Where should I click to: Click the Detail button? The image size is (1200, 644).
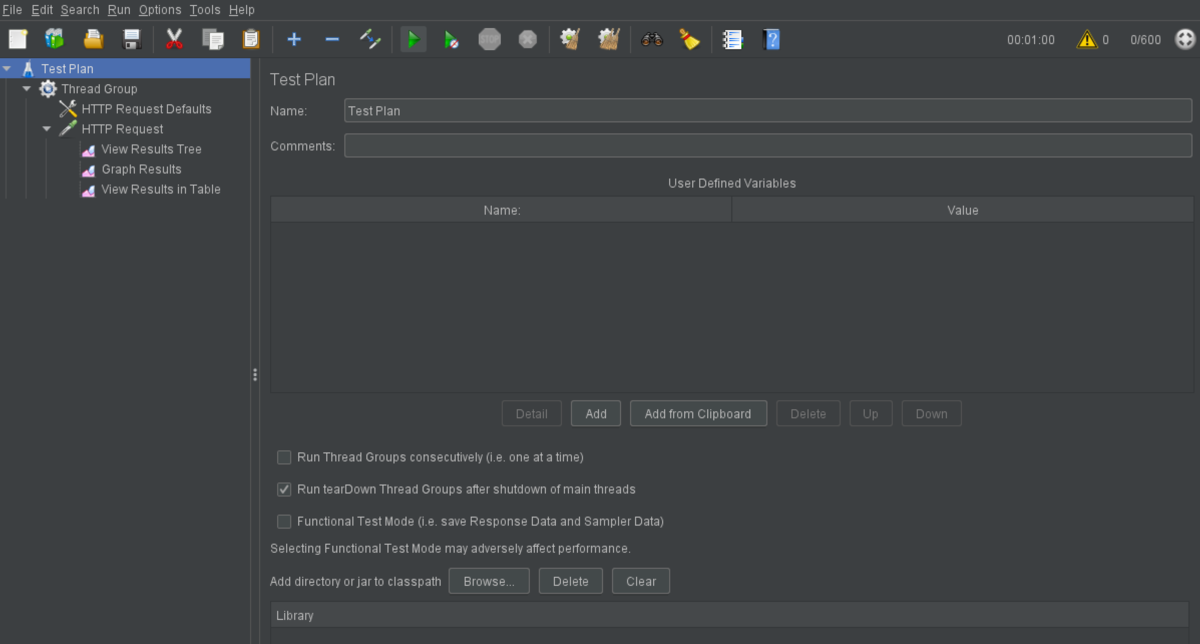[532, 414]
